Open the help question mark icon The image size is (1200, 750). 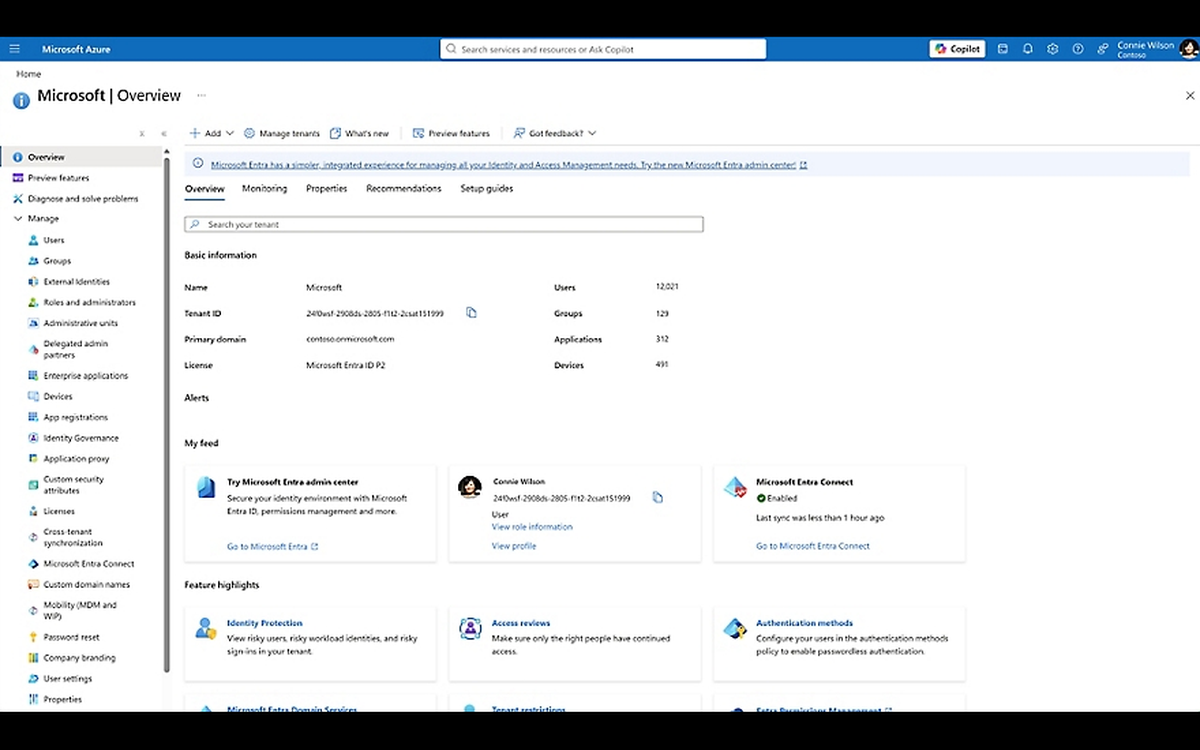point(1077,49)
